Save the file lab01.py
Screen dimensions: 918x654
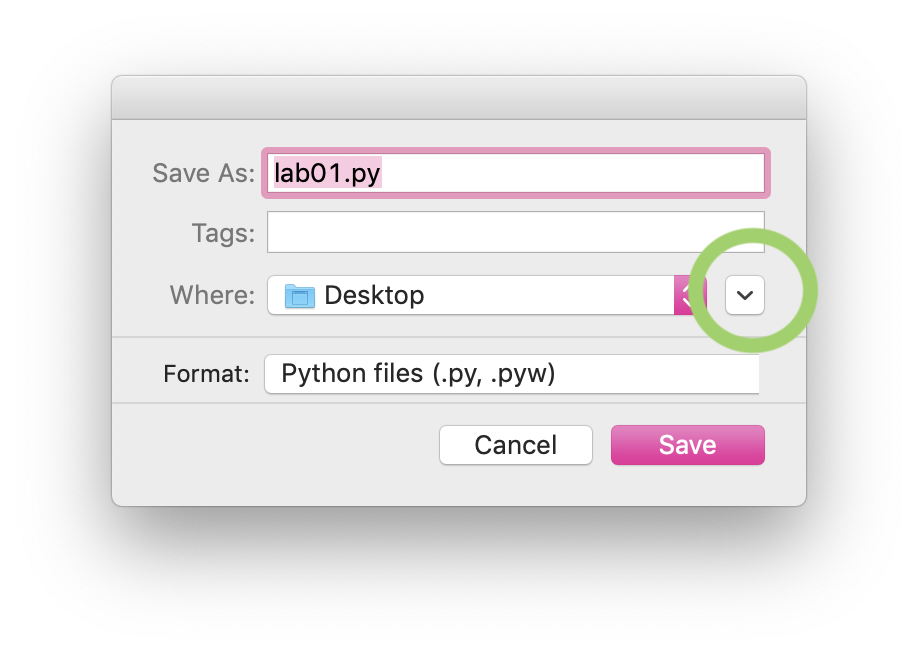[x=688, y=445]
